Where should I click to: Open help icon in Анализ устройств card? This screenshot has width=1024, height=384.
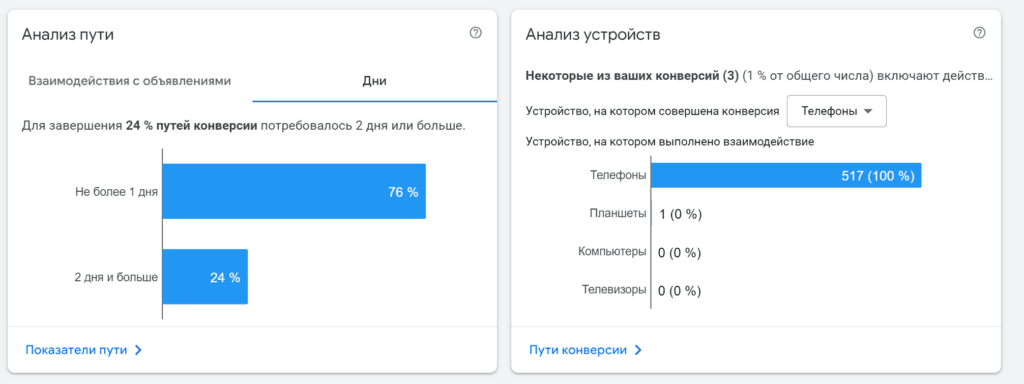coord(979,33)
